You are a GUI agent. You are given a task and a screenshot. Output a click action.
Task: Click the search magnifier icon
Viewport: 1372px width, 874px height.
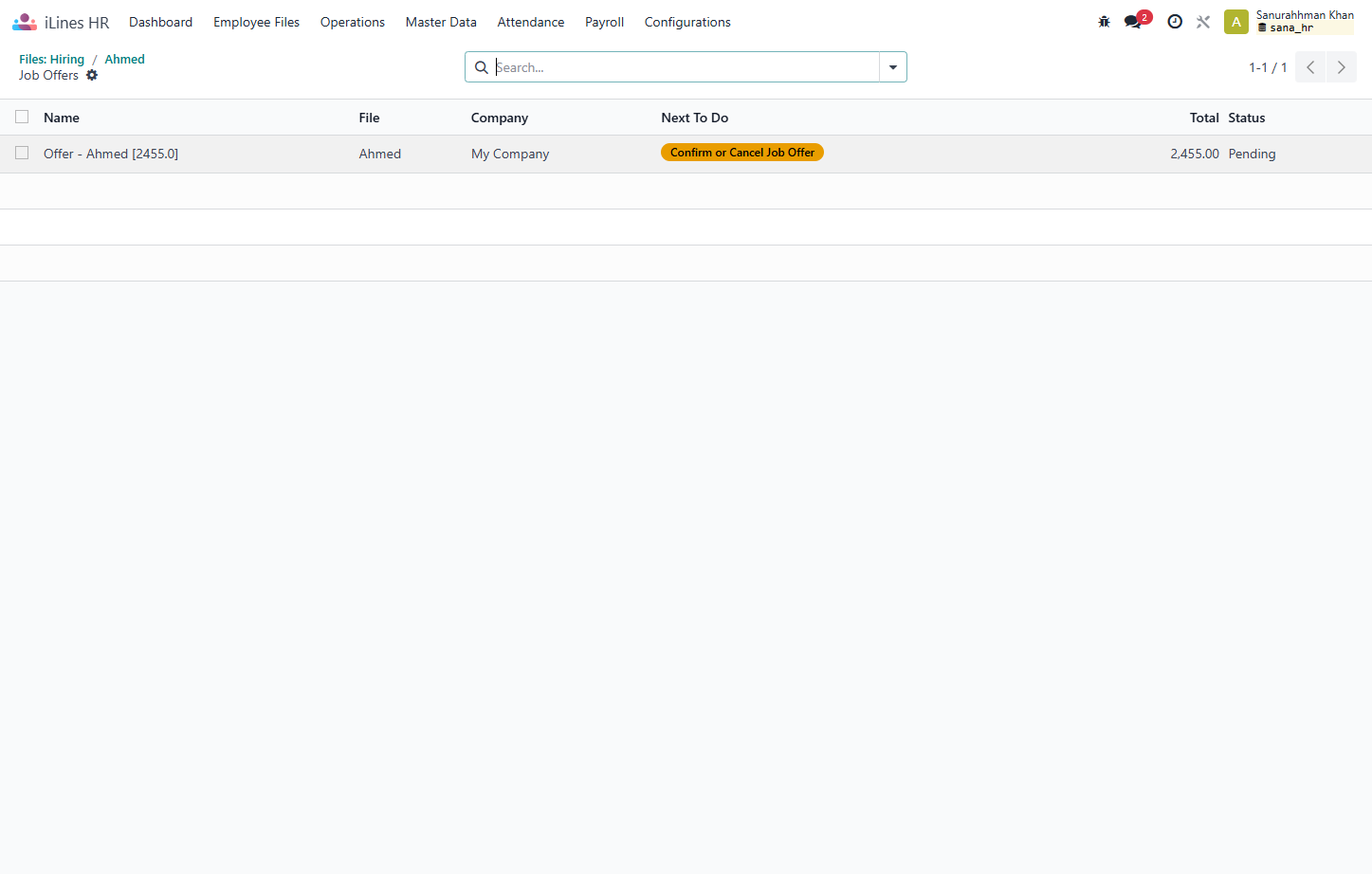[x=482, y=67]
